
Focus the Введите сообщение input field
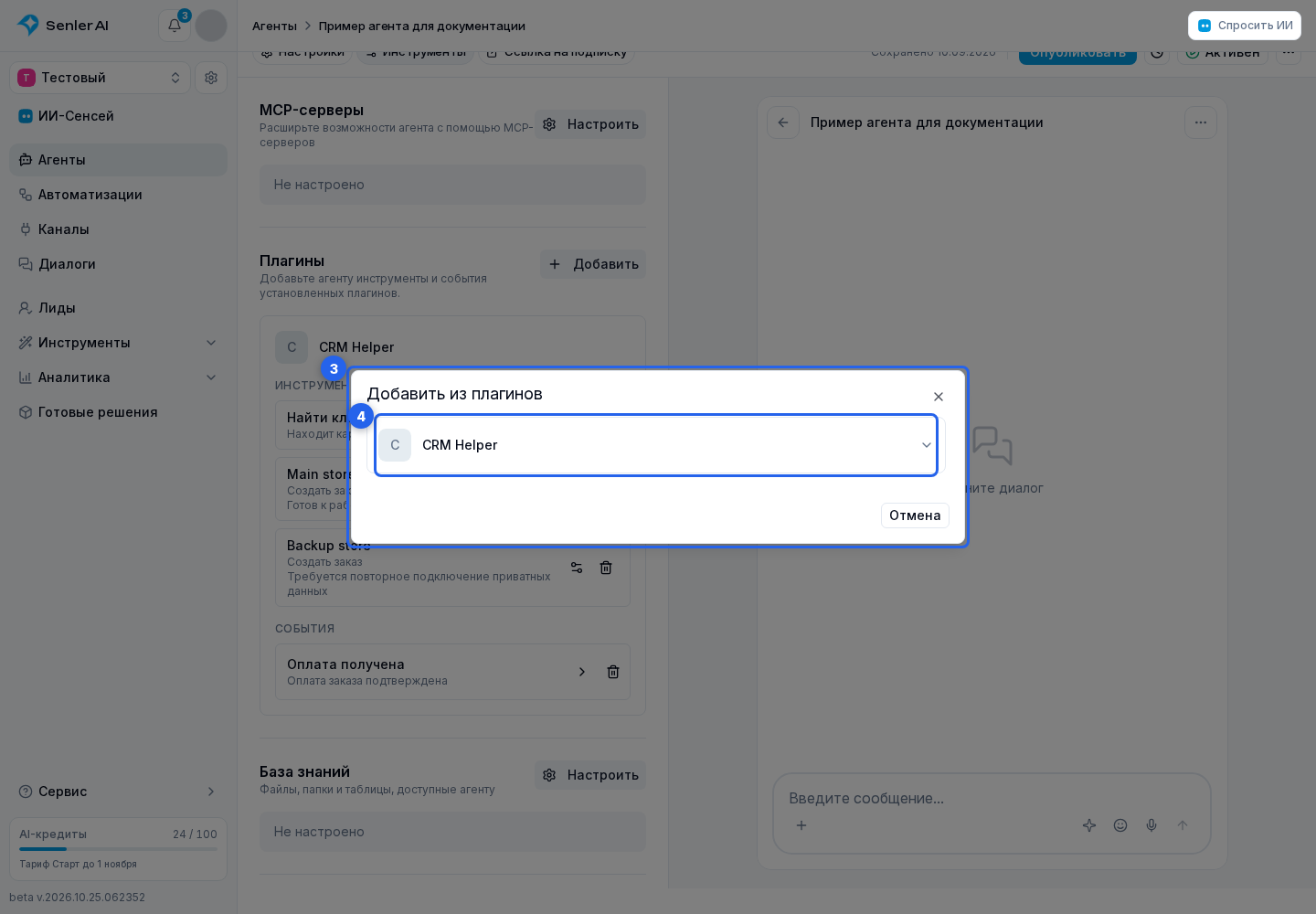(x=992, y=798)
